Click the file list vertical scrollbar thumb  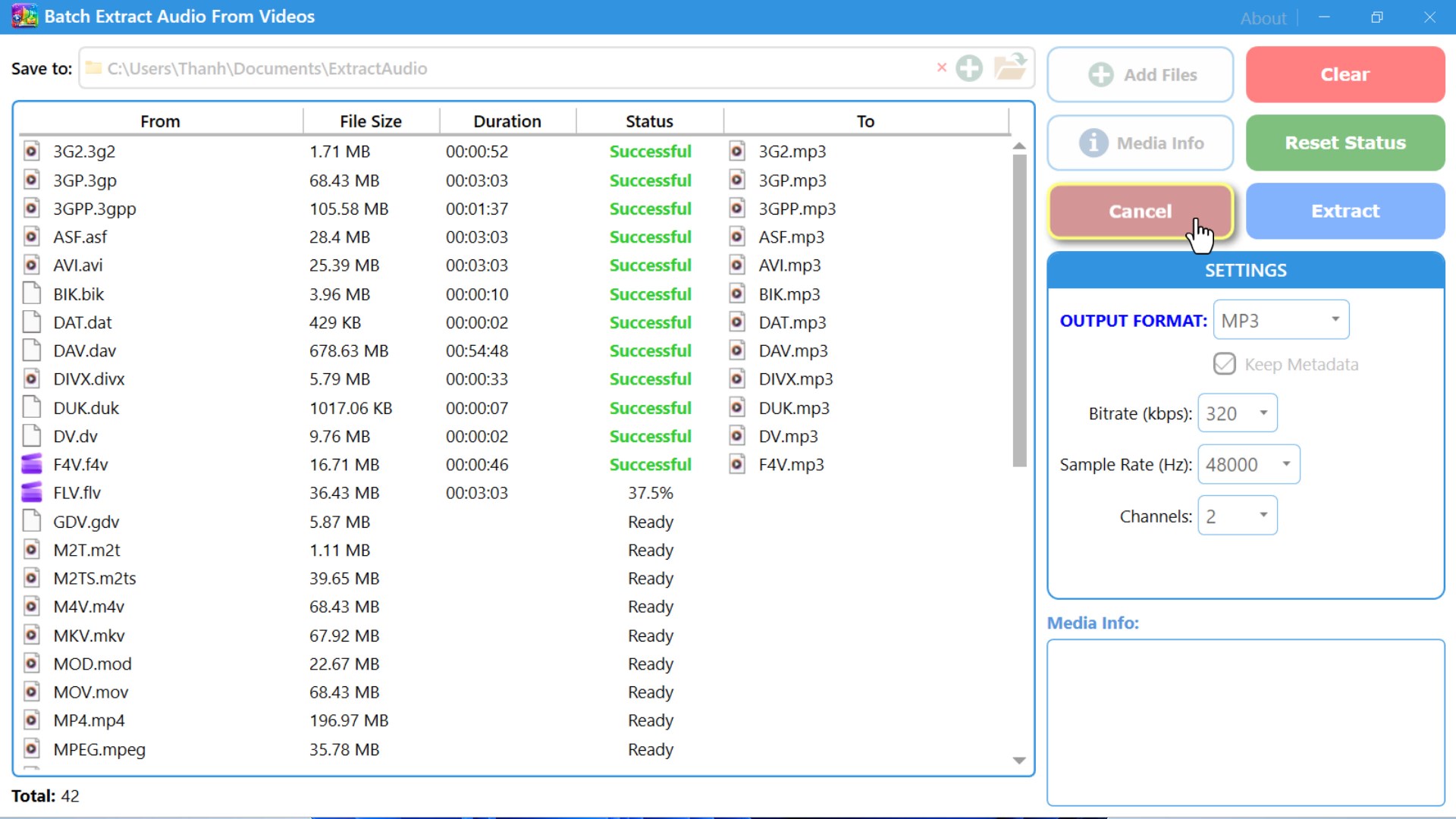[1019, 311]
